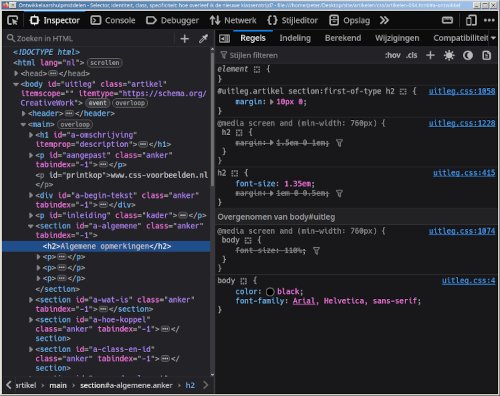Switch to the Indeling tab
The image size is (500, 396).
click(x=295, y=38)
